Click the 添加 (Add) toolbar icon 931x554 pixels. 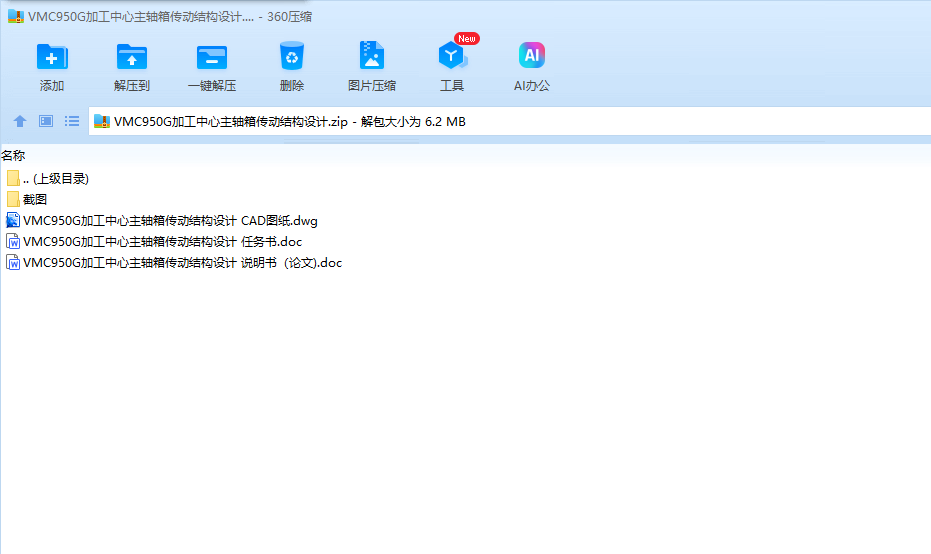tap(52, 57)
